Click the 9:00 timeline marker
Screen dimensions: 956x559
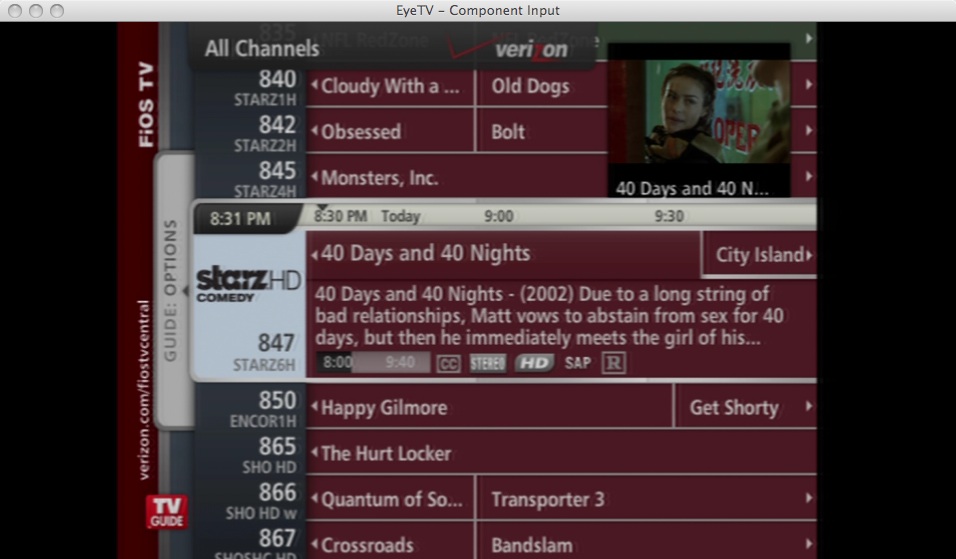point(498,216)
